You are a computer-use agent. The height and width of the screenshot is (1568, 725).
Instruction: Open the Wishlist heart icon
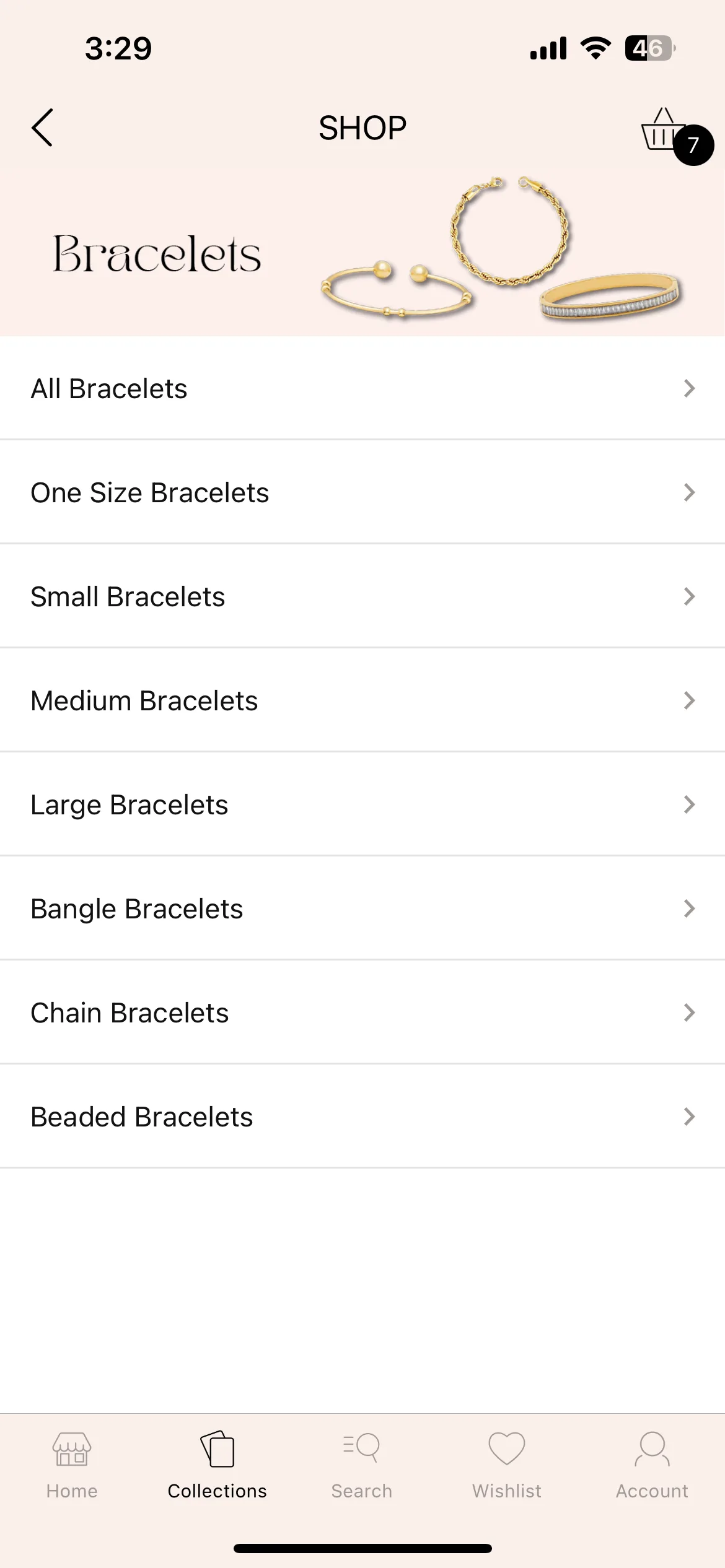click(x=507, y=1448)
